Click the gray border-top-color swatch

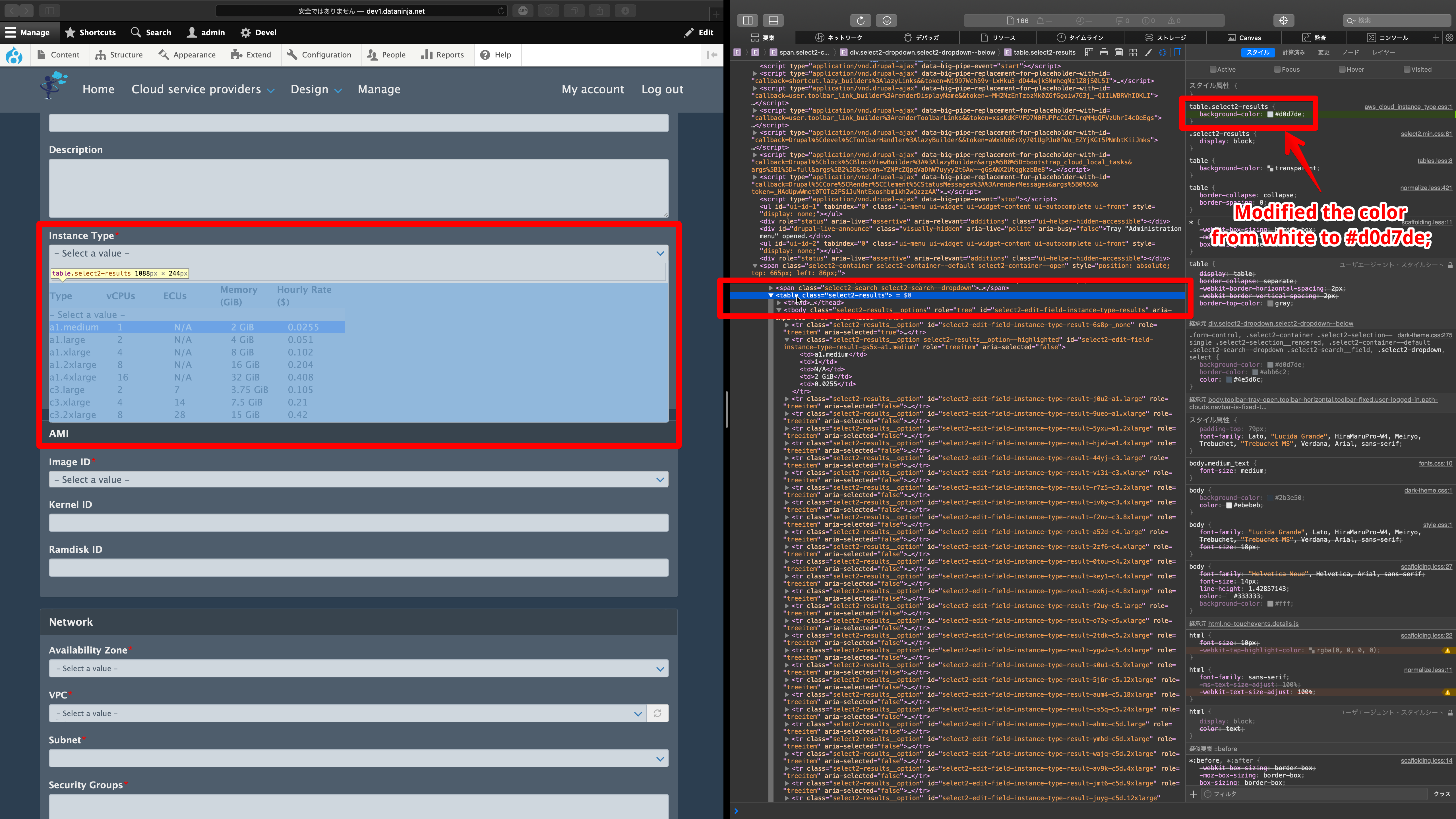(1270, 303)
